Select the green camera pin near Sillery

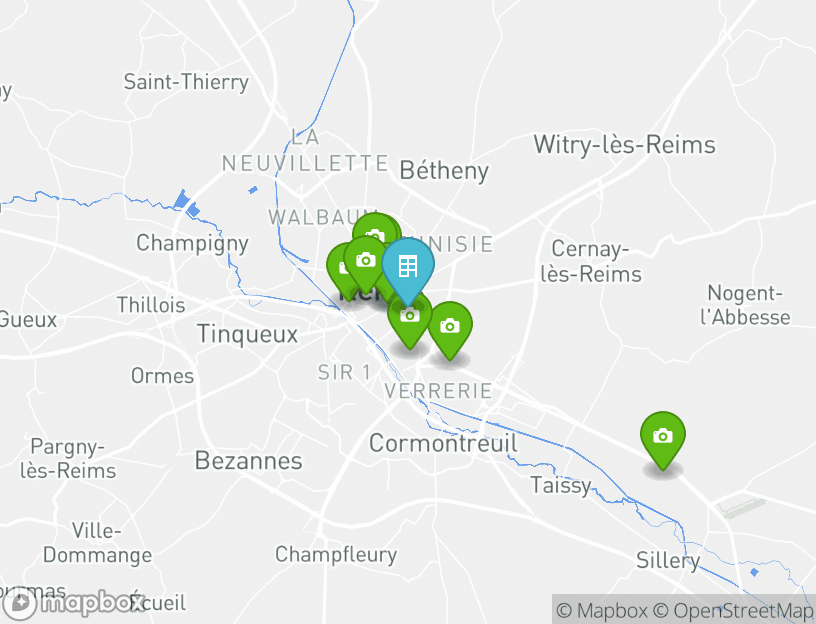point(661,436)
